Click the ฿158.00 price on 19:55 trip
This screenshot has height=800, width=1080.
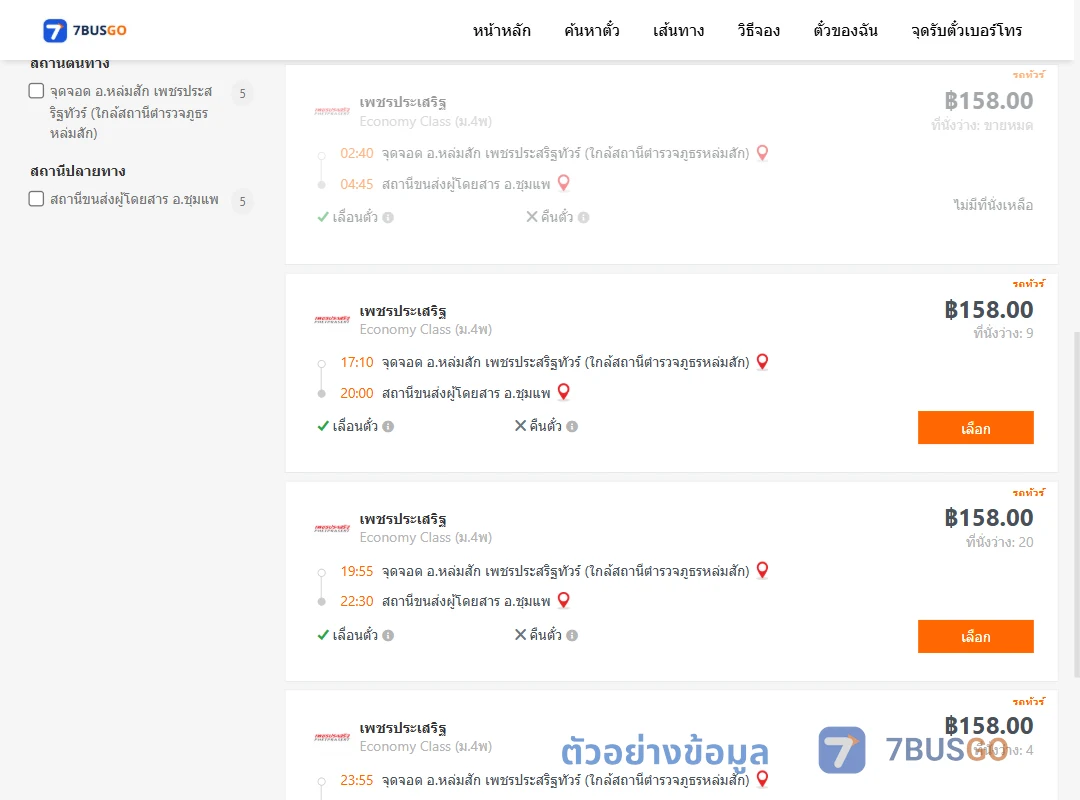(989, 517)
